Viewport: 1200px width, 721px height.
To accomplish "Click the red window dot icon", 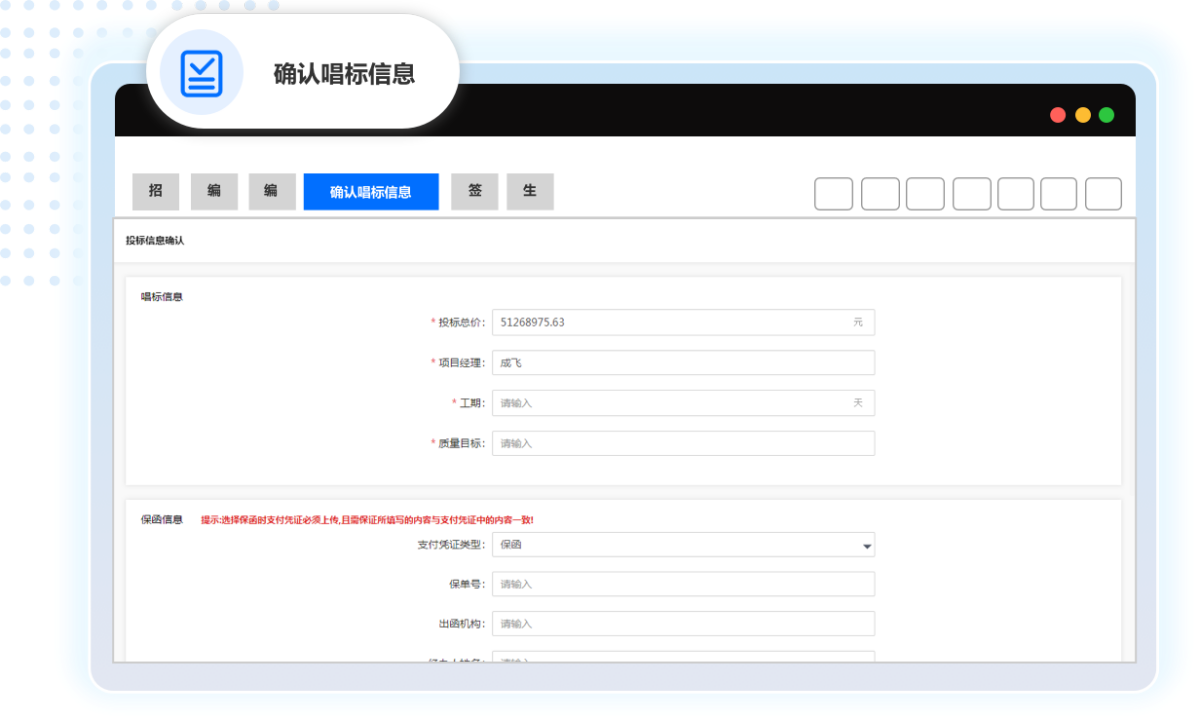I will pyautogui.click(x=1057, y=115).
